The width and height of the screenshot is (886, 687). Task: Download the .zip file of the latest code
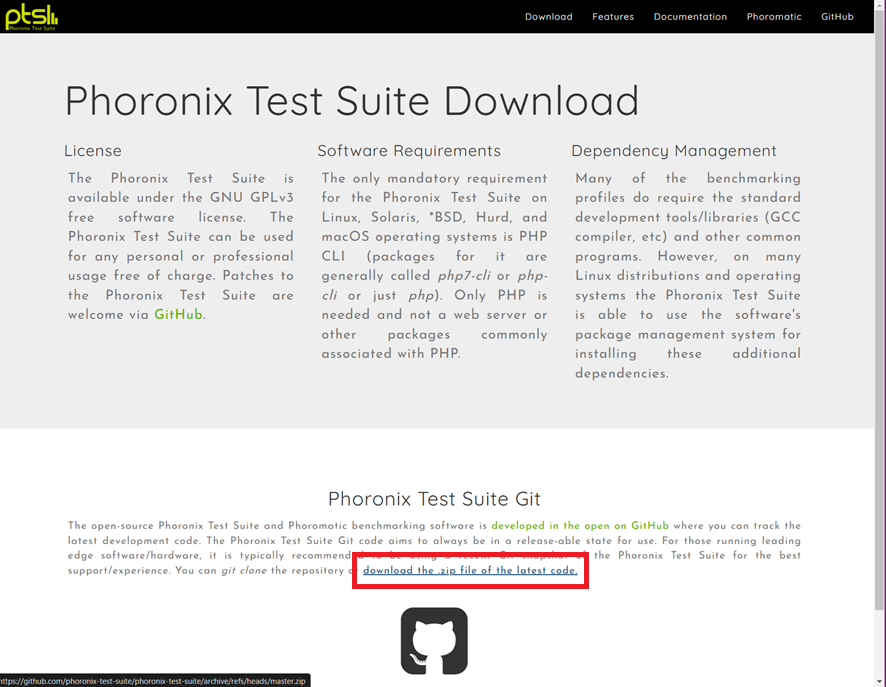pos(470,571)
